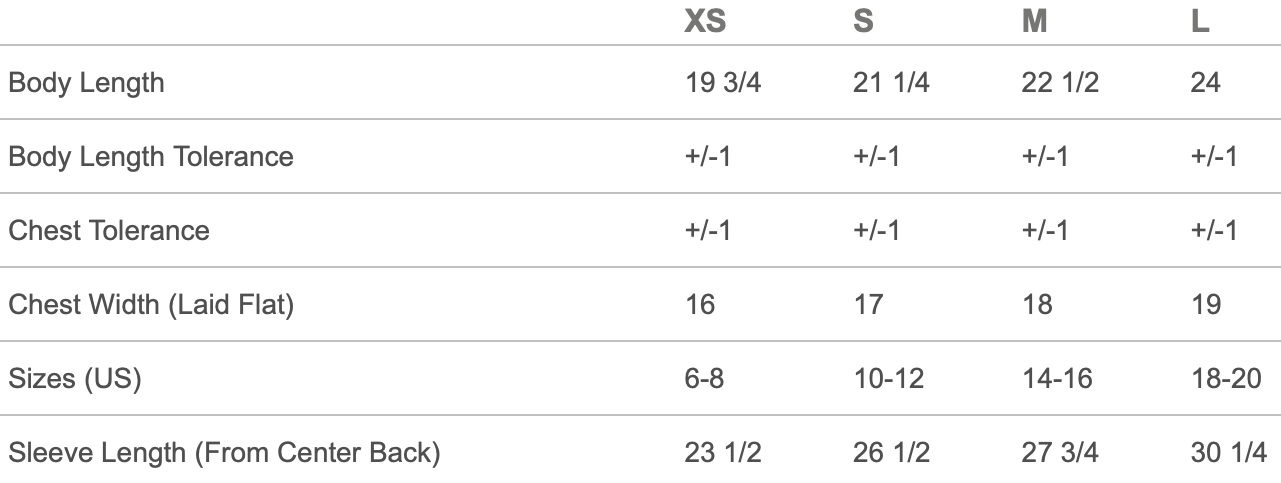Viewport: 1281px width, 483px height.
Task: Click the Body Length row label
Action: (x=86, y=82)
